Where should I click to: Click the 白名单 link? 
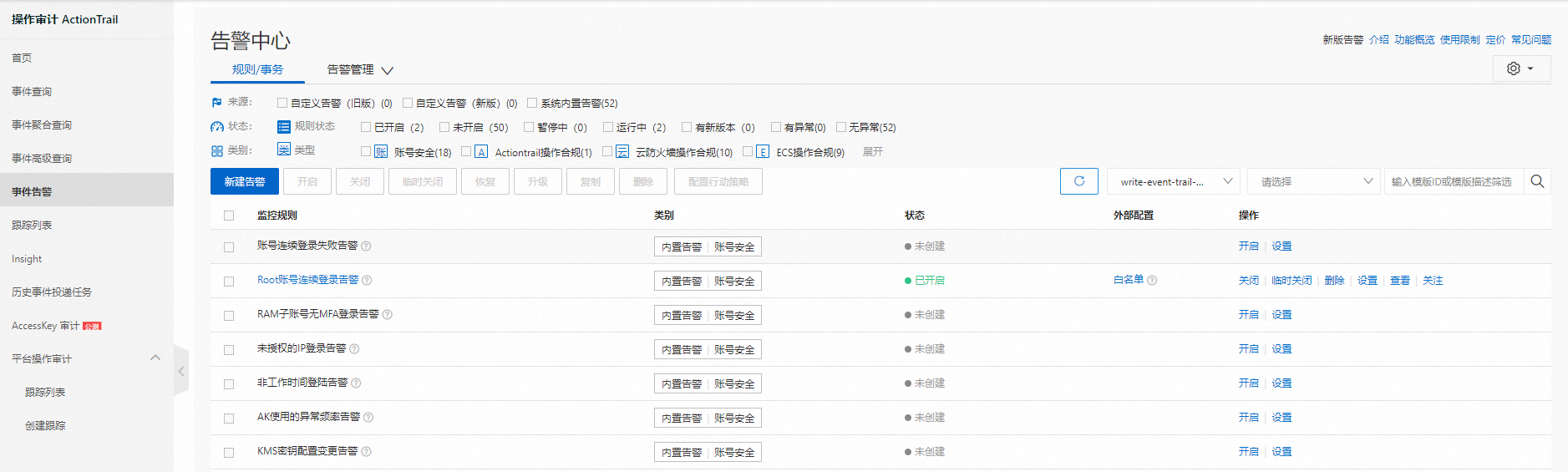pyautogui.click(x=1129, y=280)
